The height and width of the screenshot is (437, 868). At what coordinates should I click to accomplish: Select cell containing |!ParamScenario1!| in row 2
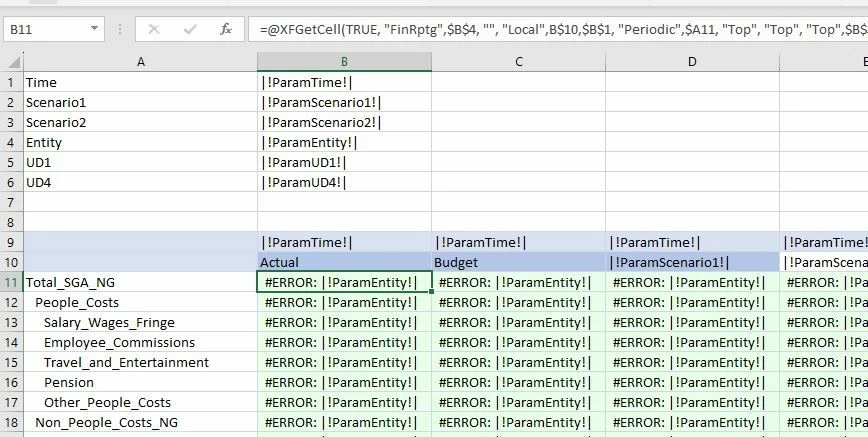pyautogui.click(x=344, y=102)
